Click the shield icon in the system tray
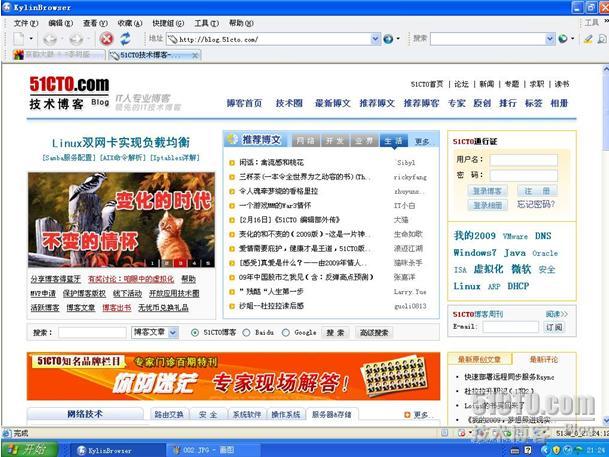This screenshot has height=457, width=609. pos(556,450)
